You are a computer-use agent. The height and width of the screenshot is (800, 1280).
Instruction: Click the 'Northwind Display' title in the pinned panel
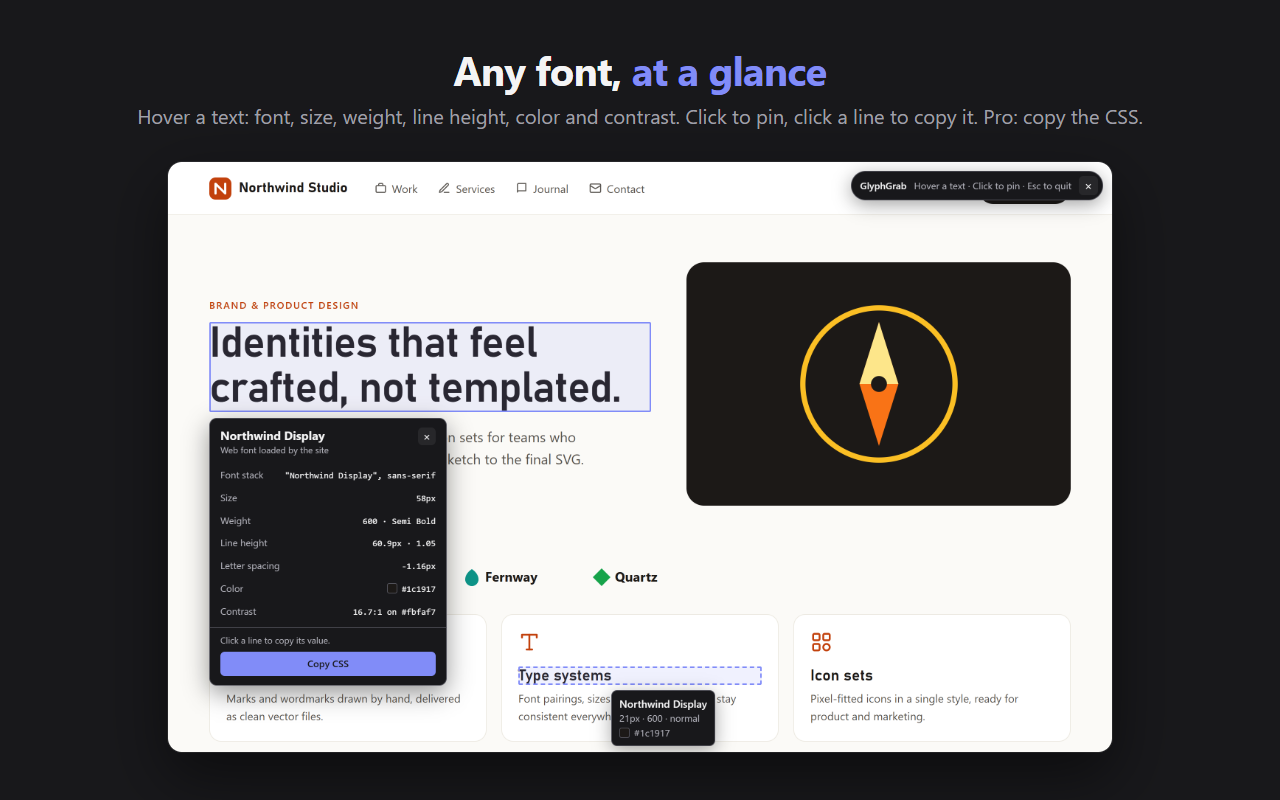(273, 436)
